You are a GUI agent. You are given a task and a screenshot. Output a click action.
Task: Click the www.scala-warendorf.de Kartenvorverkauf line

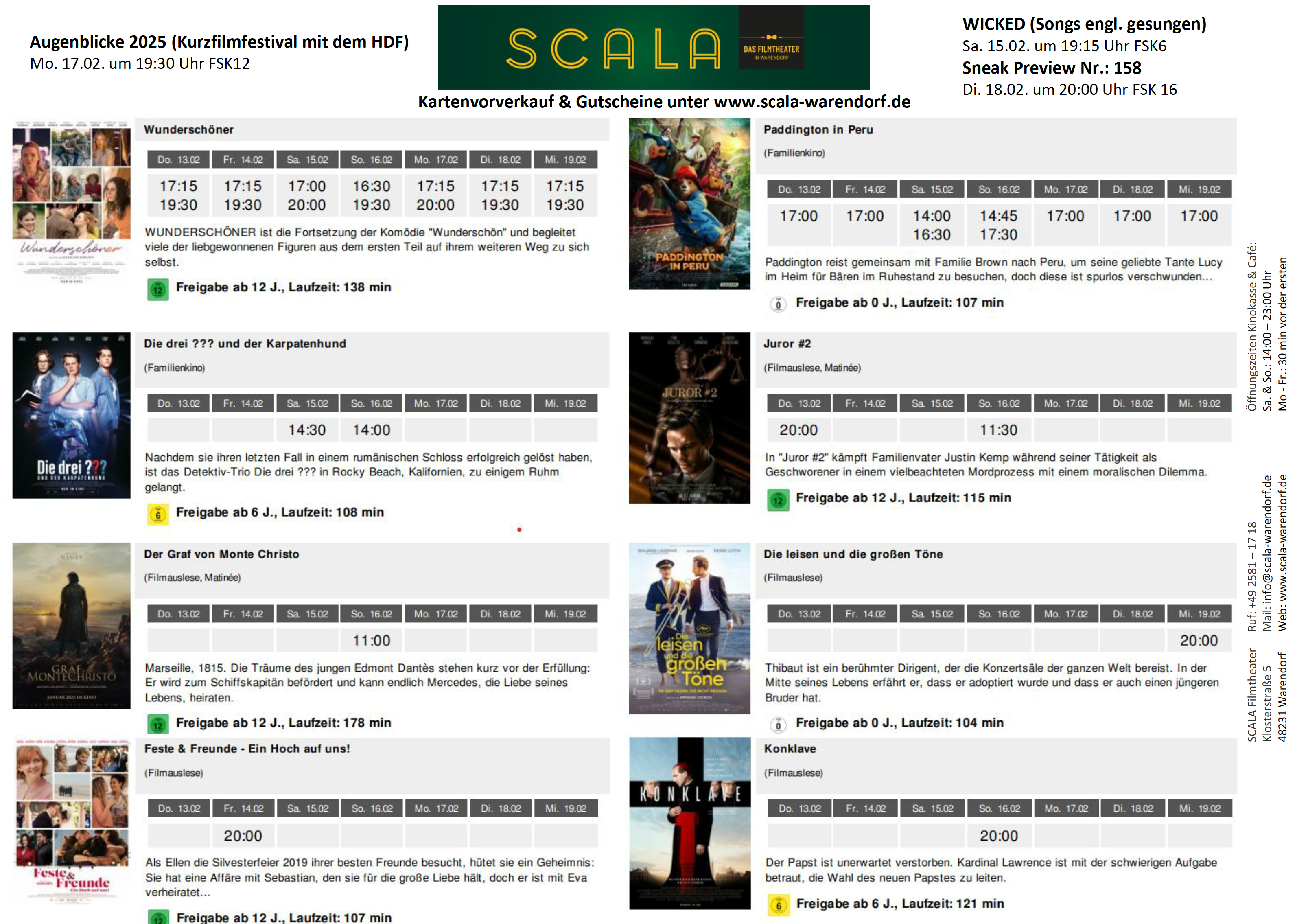(x=664, y=102)
